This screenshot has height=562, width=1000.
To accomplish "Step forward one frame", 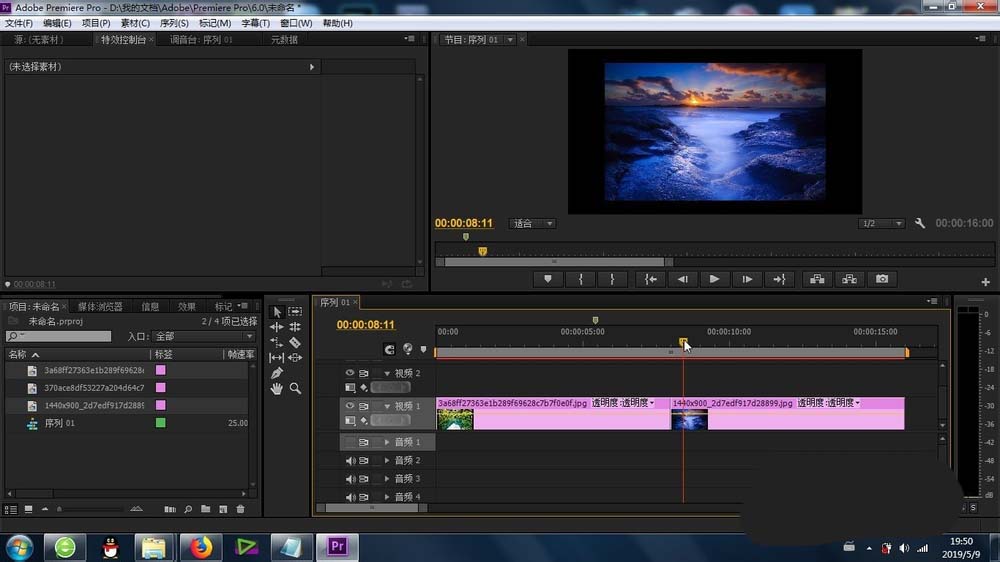I will pyautogui.click(x=747, y=279).
